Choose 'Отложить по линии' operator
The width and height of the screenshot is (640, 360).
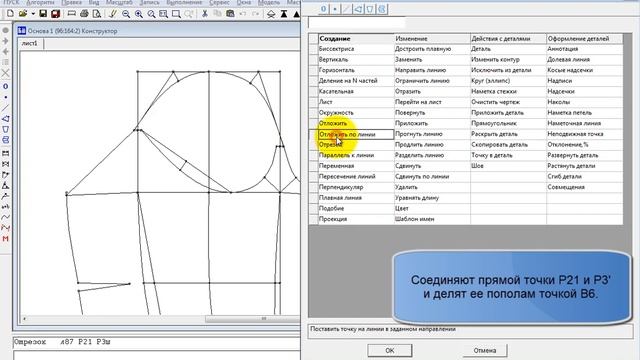click(x=356, y=134)
